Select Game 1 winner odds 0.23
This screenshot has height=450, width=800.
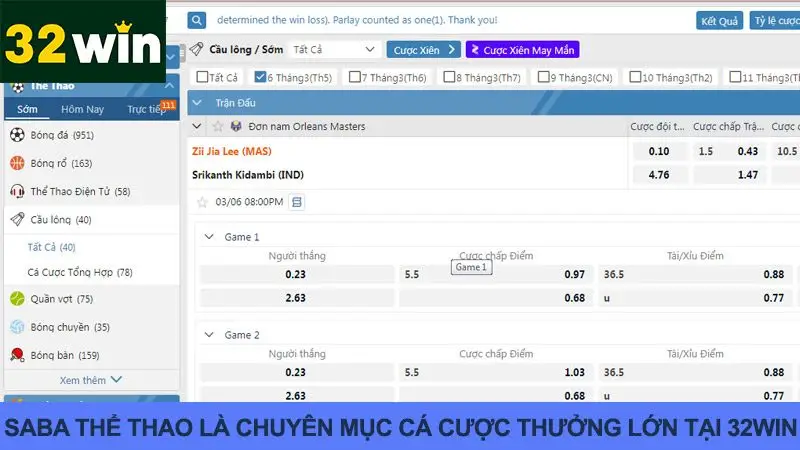(297, 274)
